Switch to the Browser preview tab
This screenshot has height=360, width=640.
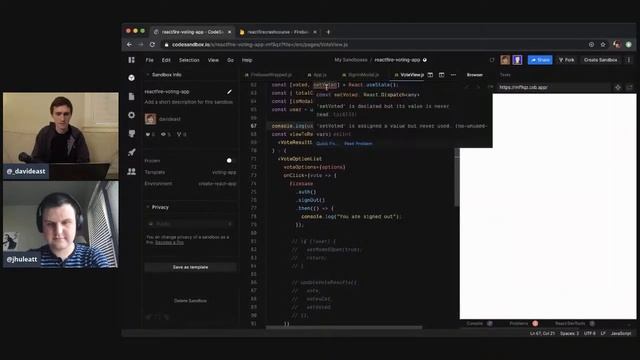[x=474, y=75]
